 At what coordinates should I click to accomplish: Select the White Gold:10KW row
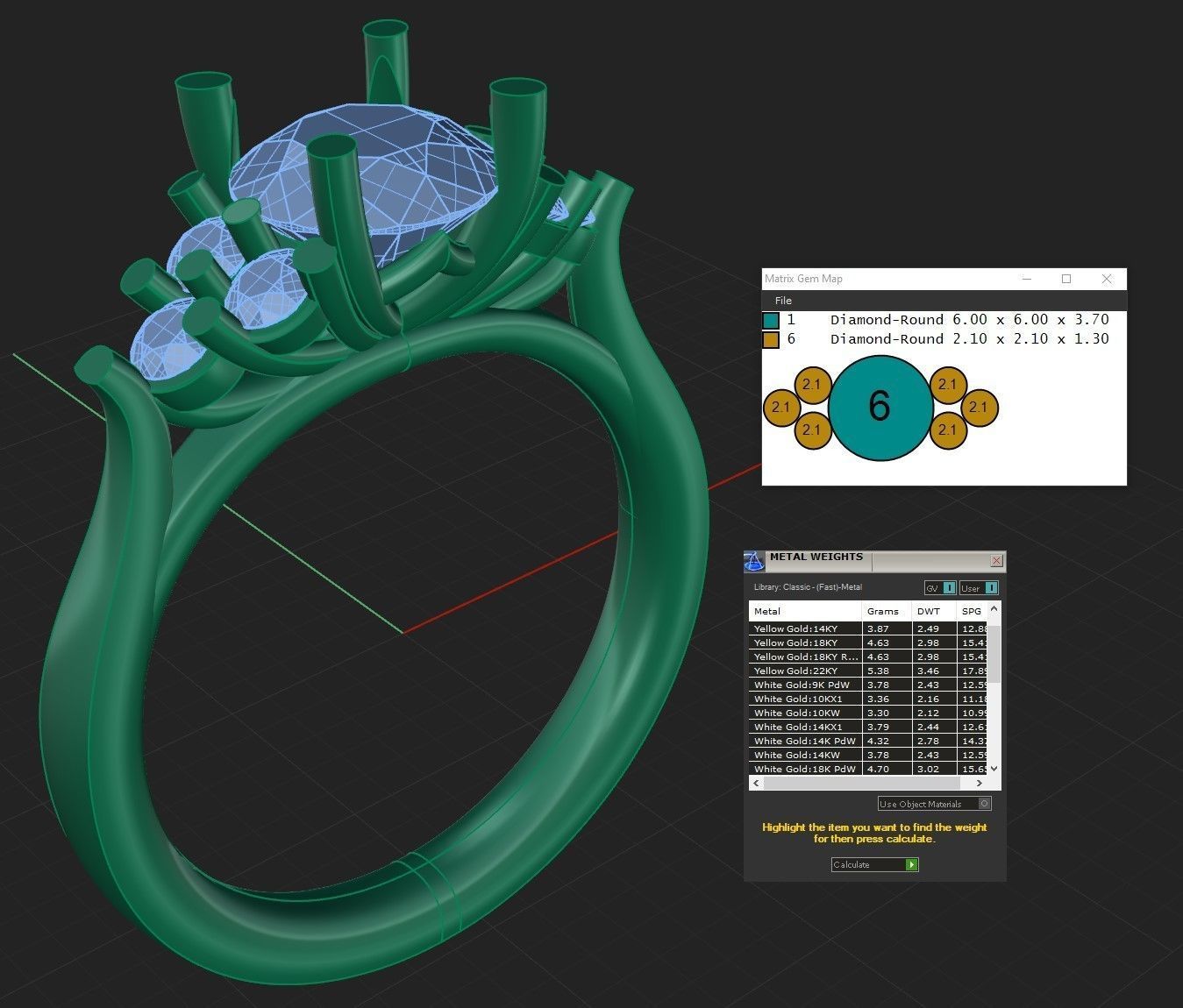tap(868, 713)
